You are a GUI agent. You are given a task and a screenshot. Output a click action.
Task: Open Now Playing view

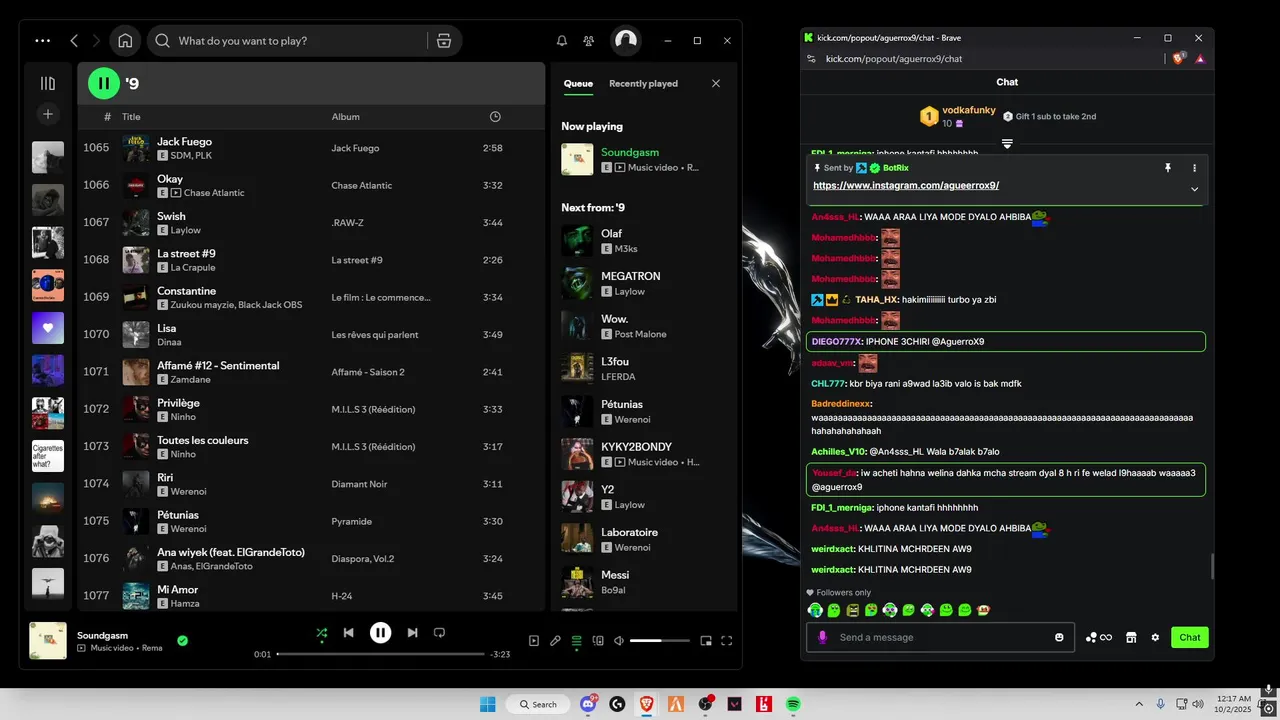(533, 641)
